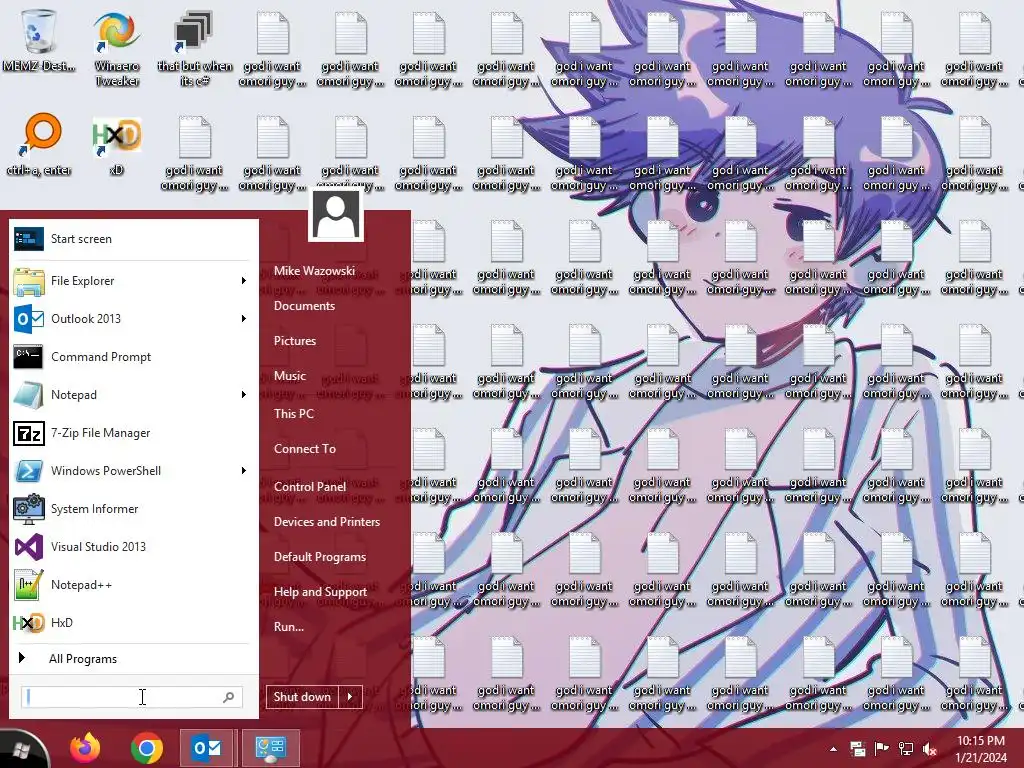Open Google Chrome from the taskbar
Screen dimensions: 1024x768
(147, 748)
